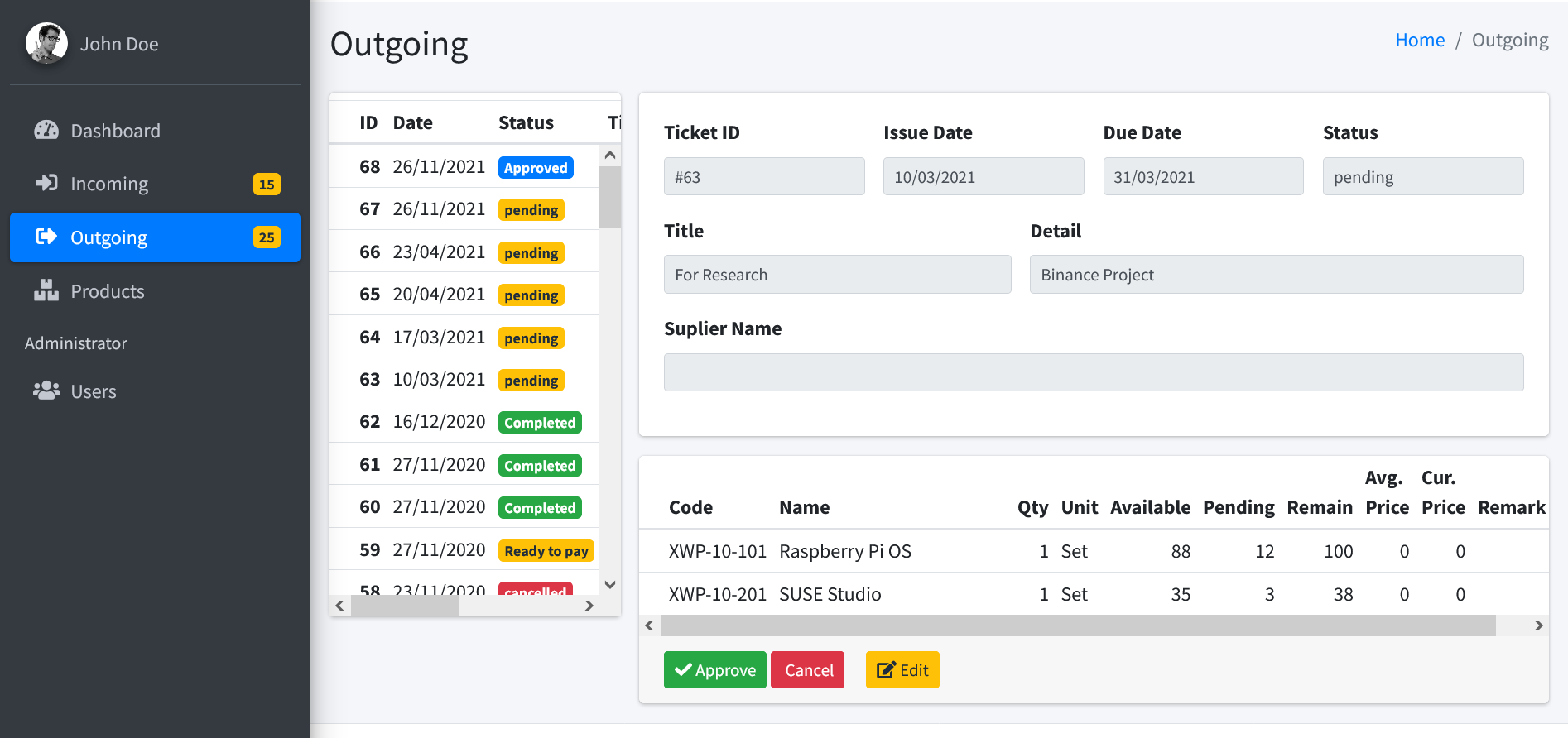The image size is (1568, 738).
Task: Click the Dashboard gauge icon
Action: (x=46, y=131)
